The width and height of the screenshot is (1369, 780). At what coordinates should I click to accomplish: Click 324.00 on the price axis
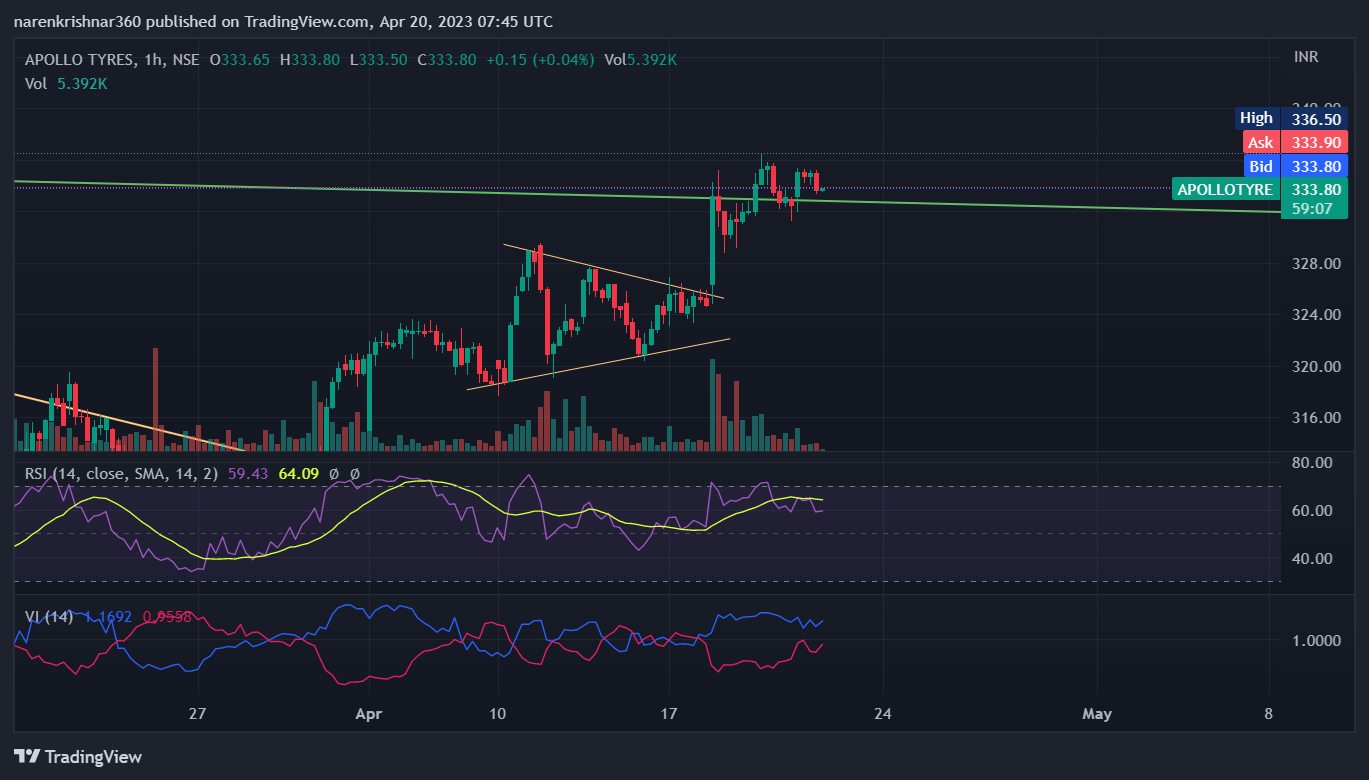1317,315
